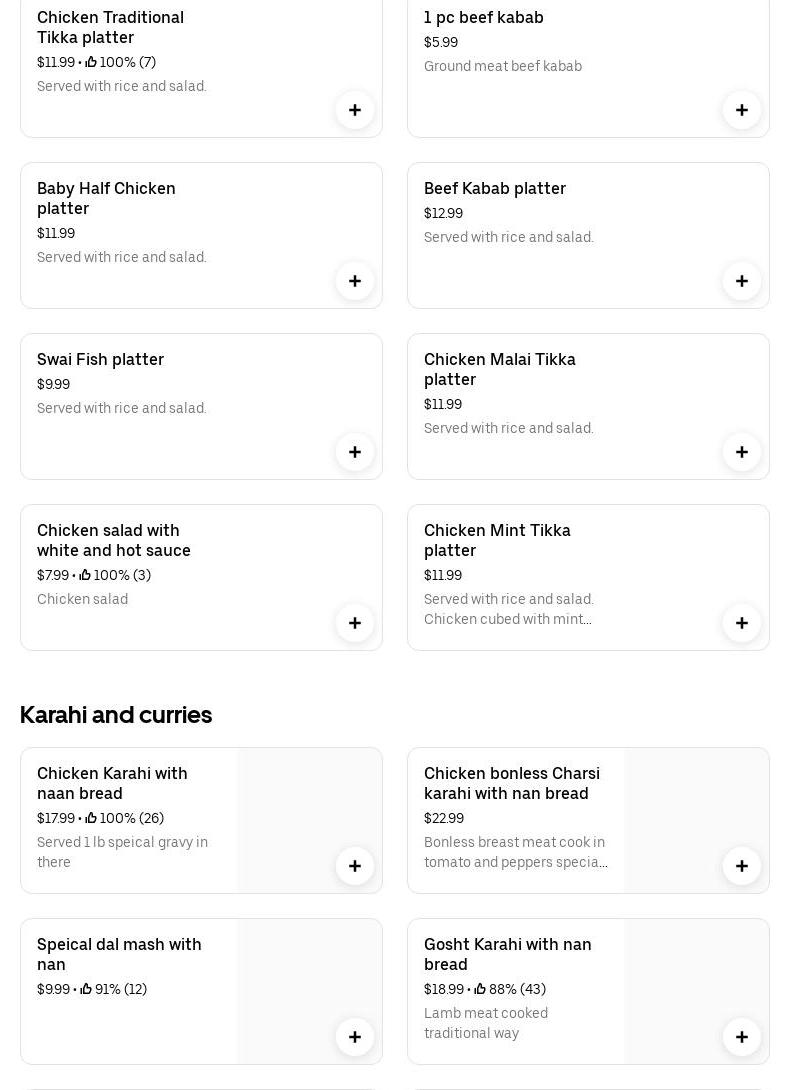Click Chicken Karahi 100% rating

[124, 818]
